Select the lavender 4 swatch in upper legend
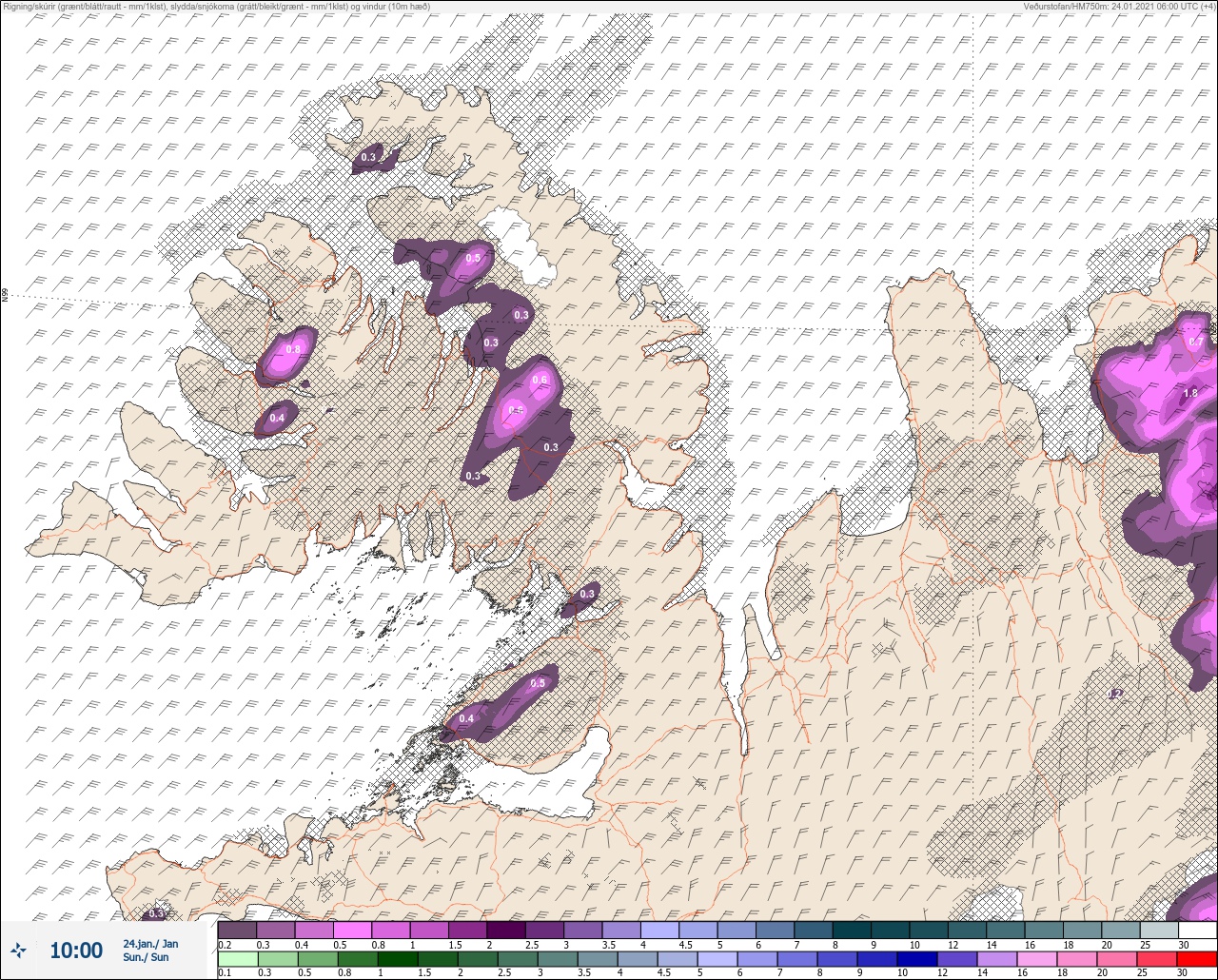This screenshot has height=980, width=1218. coord(660,930)
